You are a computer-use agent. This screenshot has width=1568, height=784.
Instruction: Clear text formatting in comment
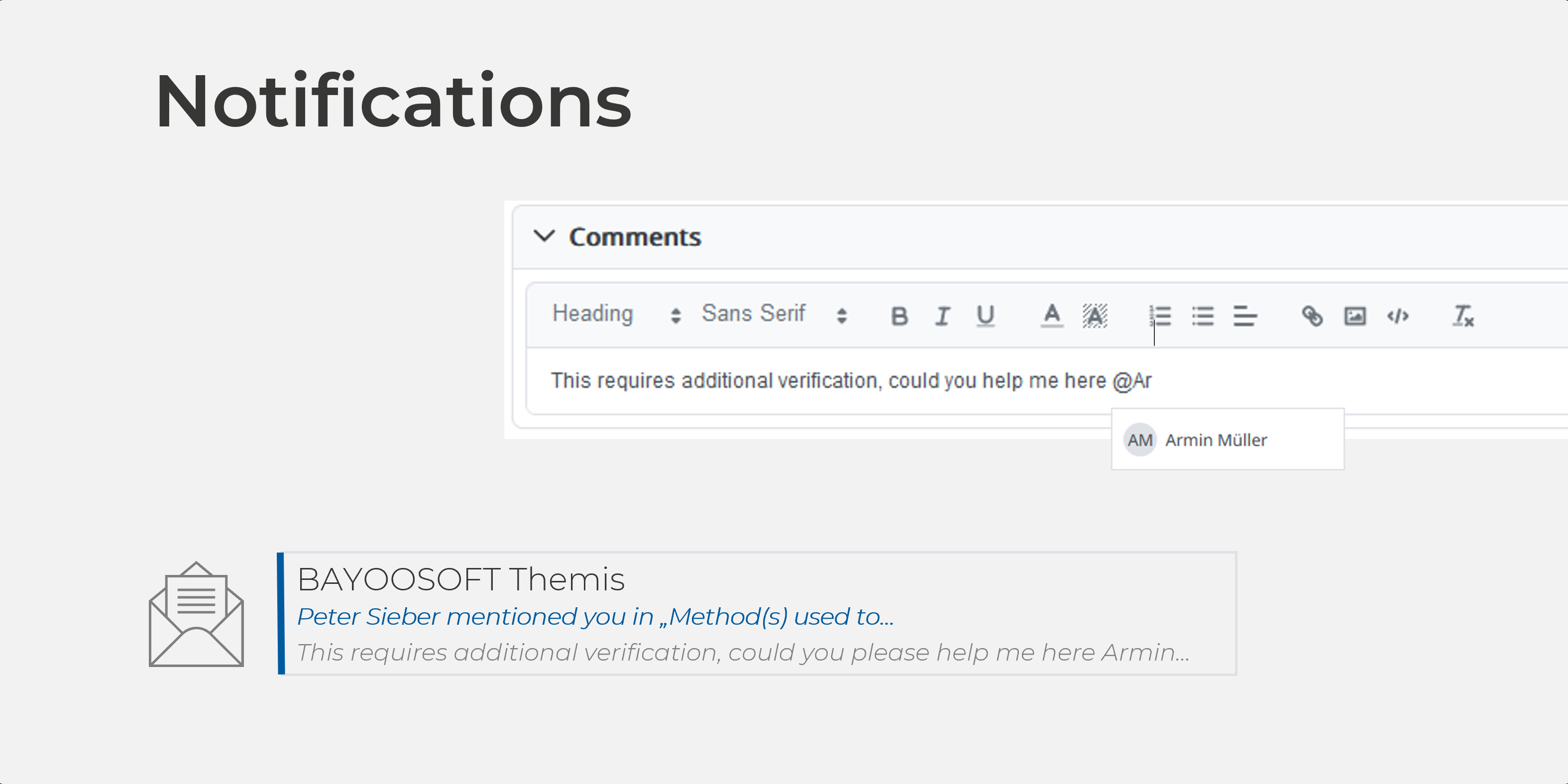pyautogui.click(x=1462, y=316)
